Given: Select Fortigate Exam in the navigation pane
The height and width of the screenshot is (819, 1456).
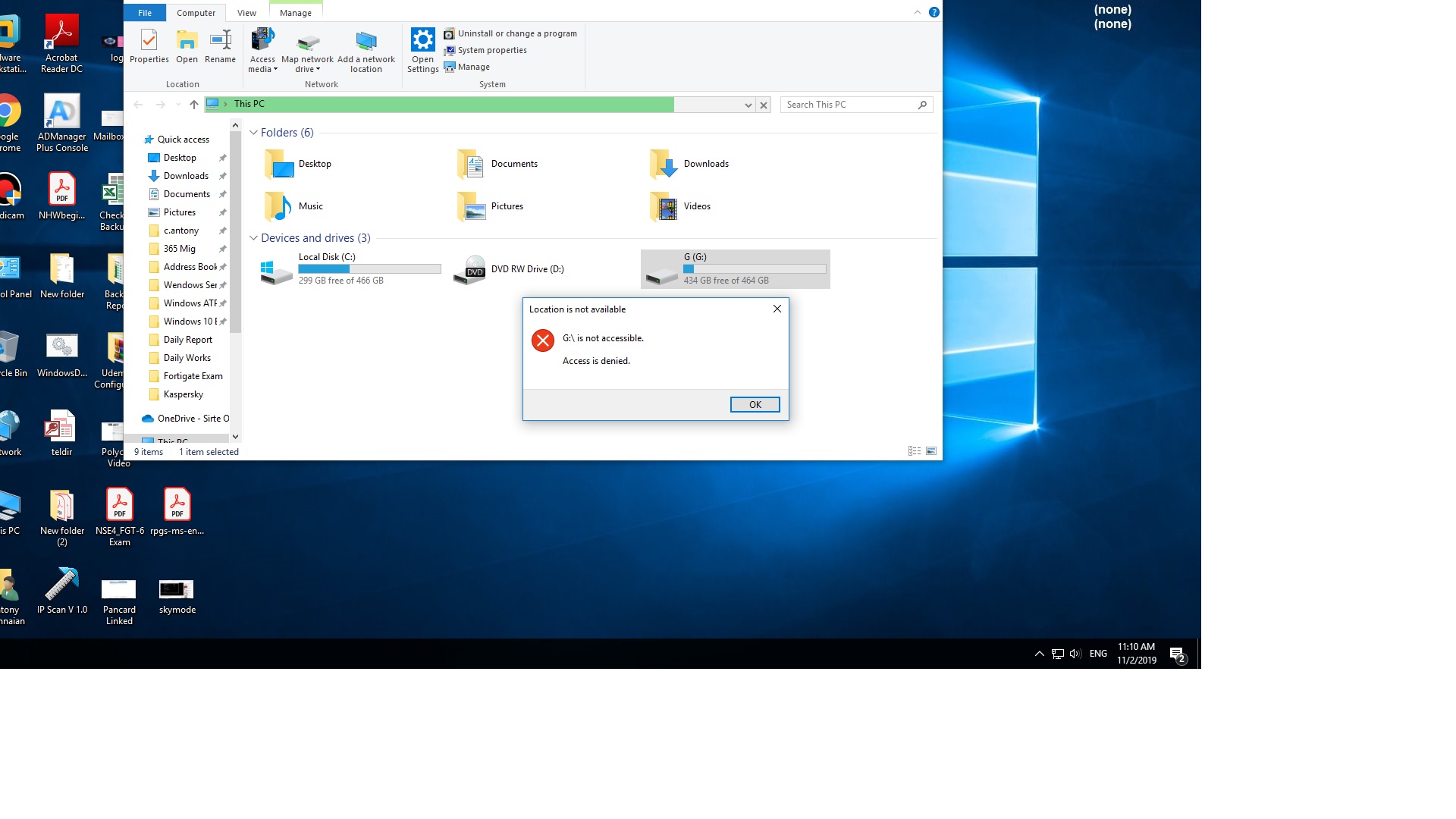Looking at the screenshot, I should 193,376.
